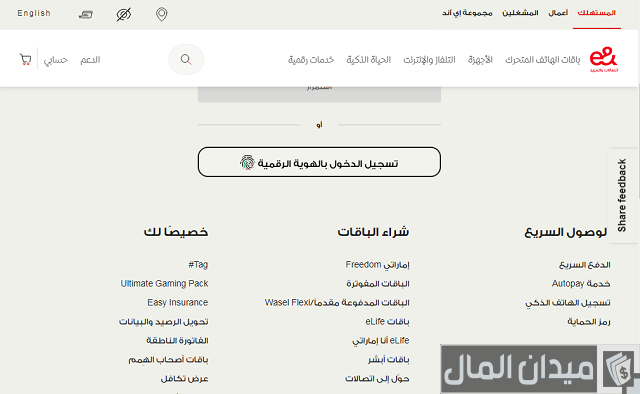Open إماراتي Freedom plans link
640x394 pixels.
click(377, 265)
